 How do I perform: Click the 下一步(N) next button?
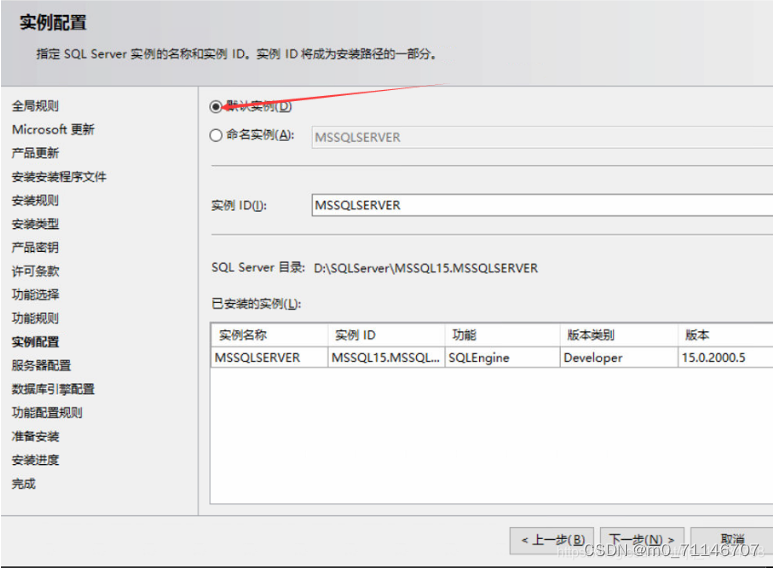coord(642,540)
